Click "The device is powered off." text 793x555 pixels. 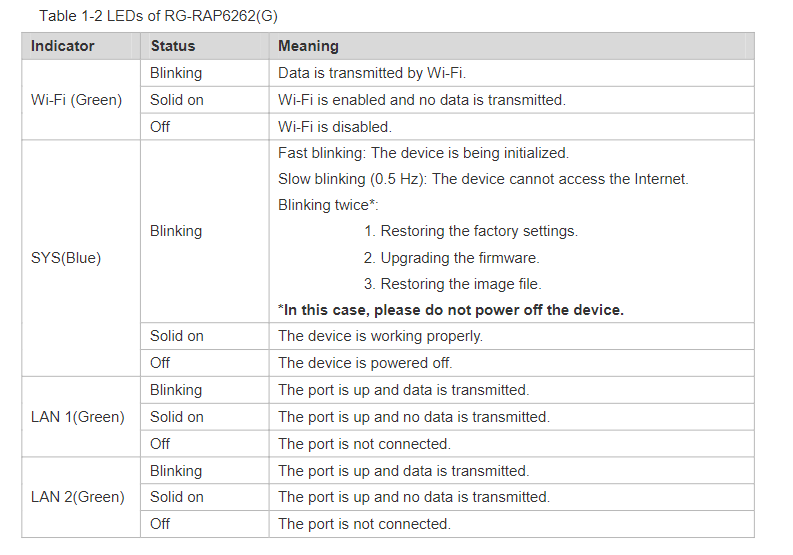[x=365, y=363]
